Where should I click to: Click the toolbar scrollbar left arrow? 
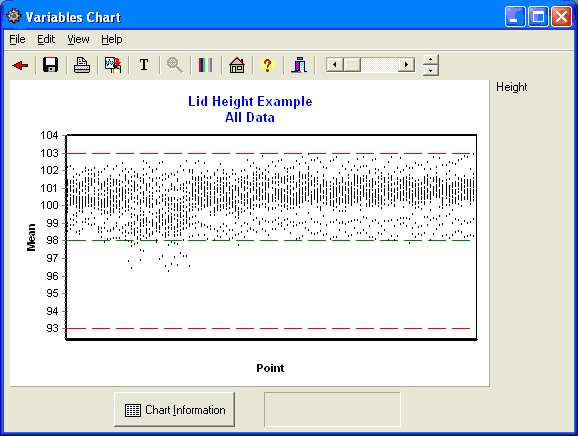[335, 65]
